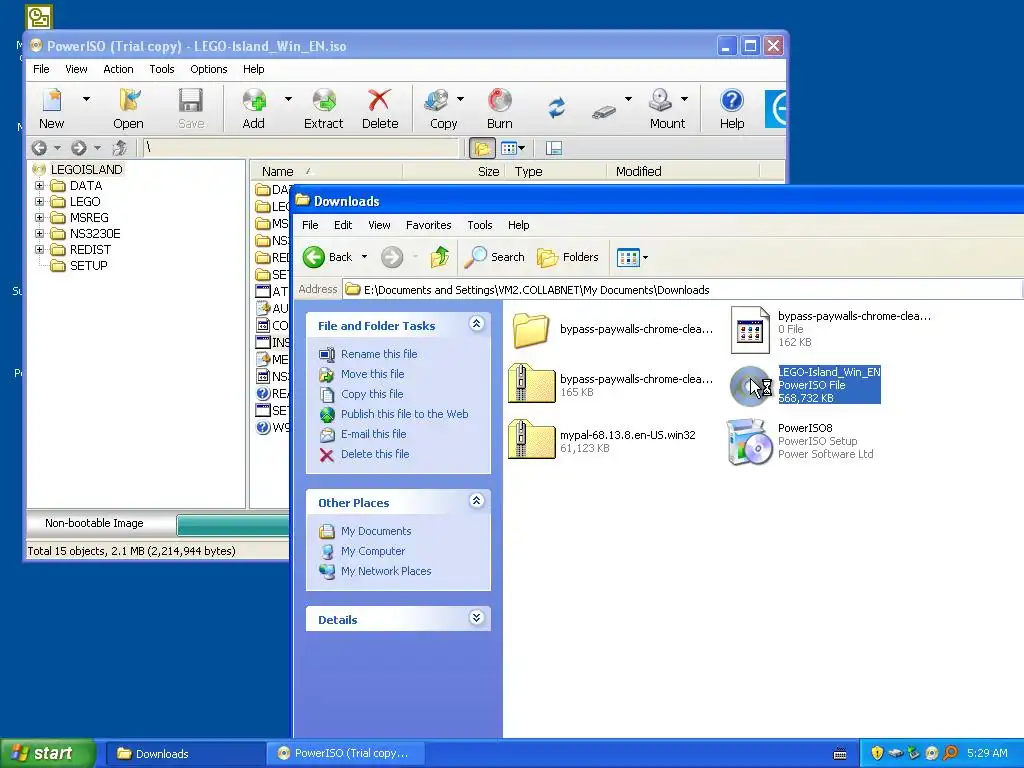Viewport: 1024px width, 768px height.
Task: Click Back button in Downloads window
Action: point(328,257)
